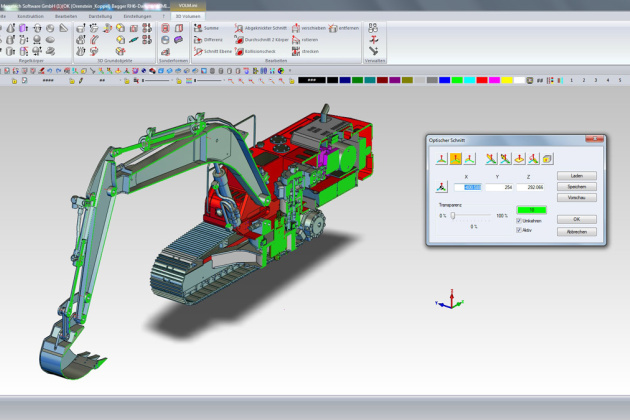Uncheck the Aktiv checkbox

pos(518,230)
